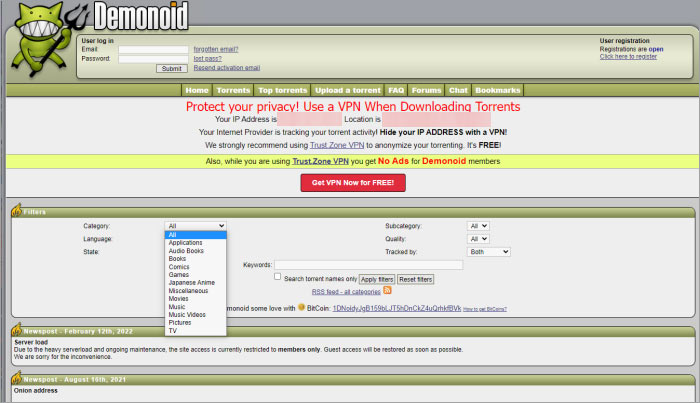
Task: Click the flame icon beside Filters heading
Action: point(17,210)
